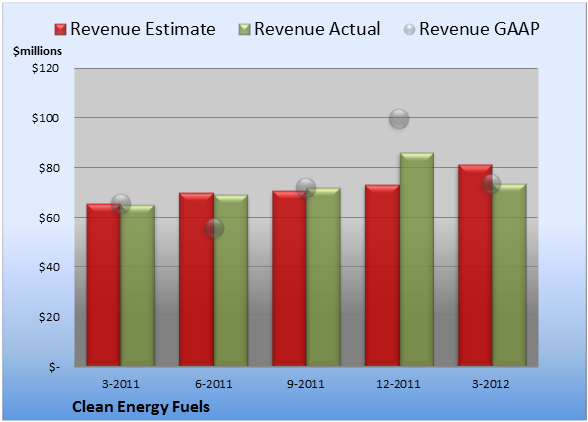This screenshot has width=588, height=422.
Task: Click the "3-2011" x-axis label
Action: coord(121,384)
